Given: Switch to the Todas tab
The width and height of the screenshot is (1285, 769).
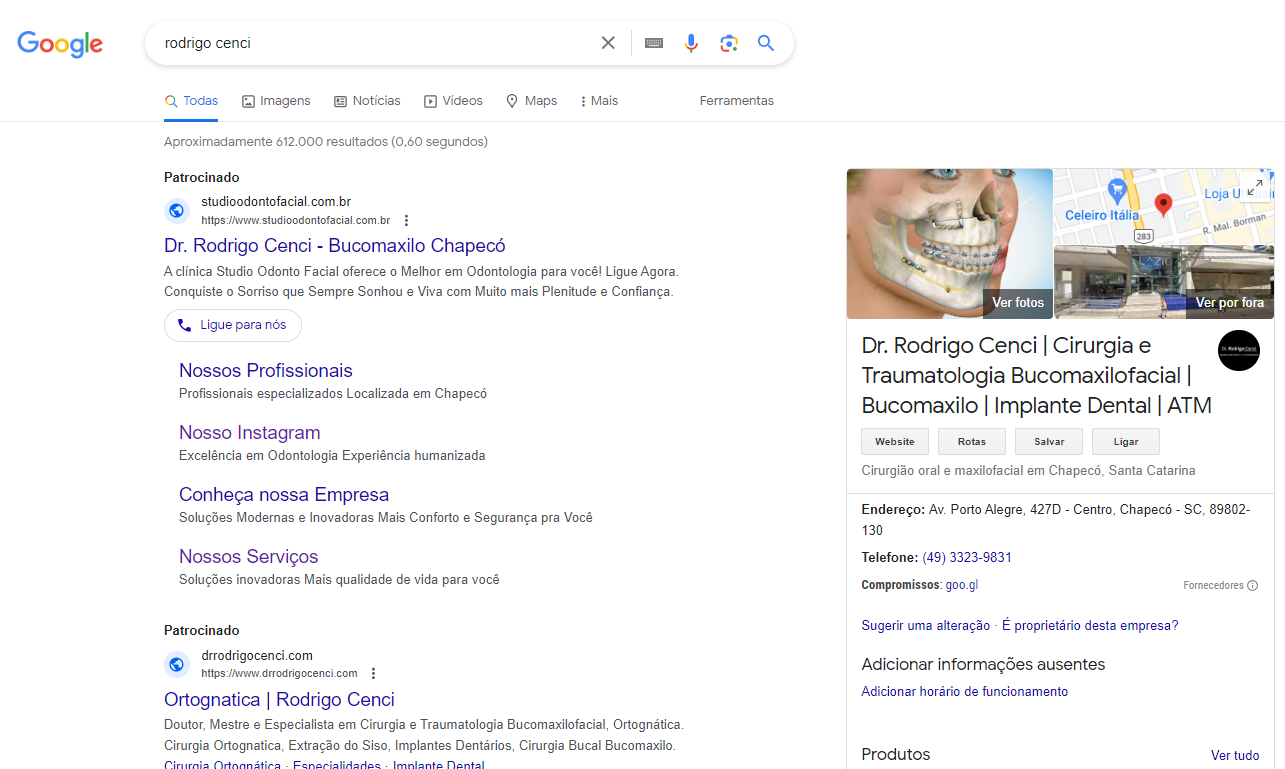Looking at the screenshot, I should tap(191, 101).
